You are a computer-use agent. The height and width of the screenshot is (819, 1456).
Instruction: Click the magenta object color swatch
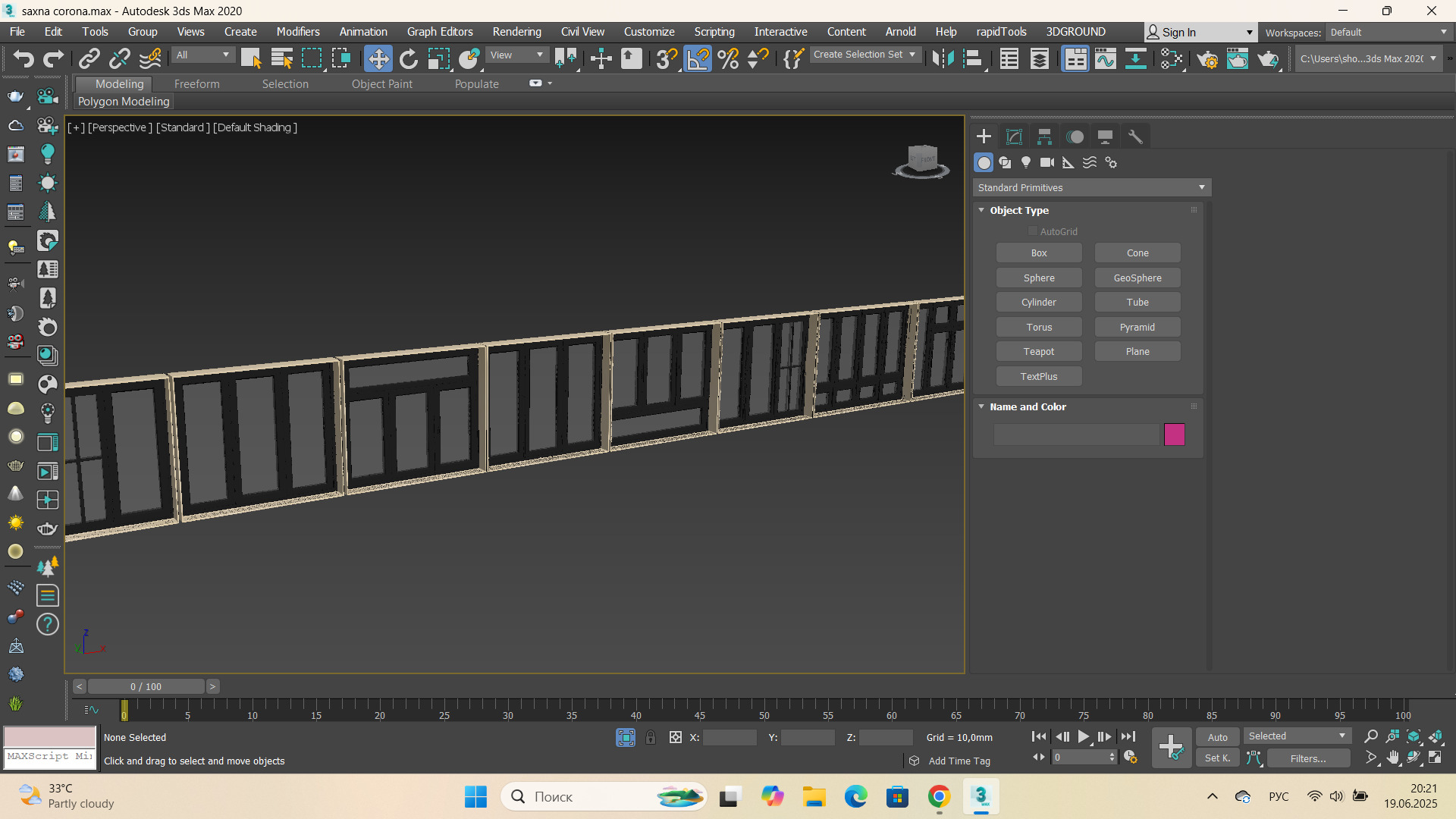1174,435
